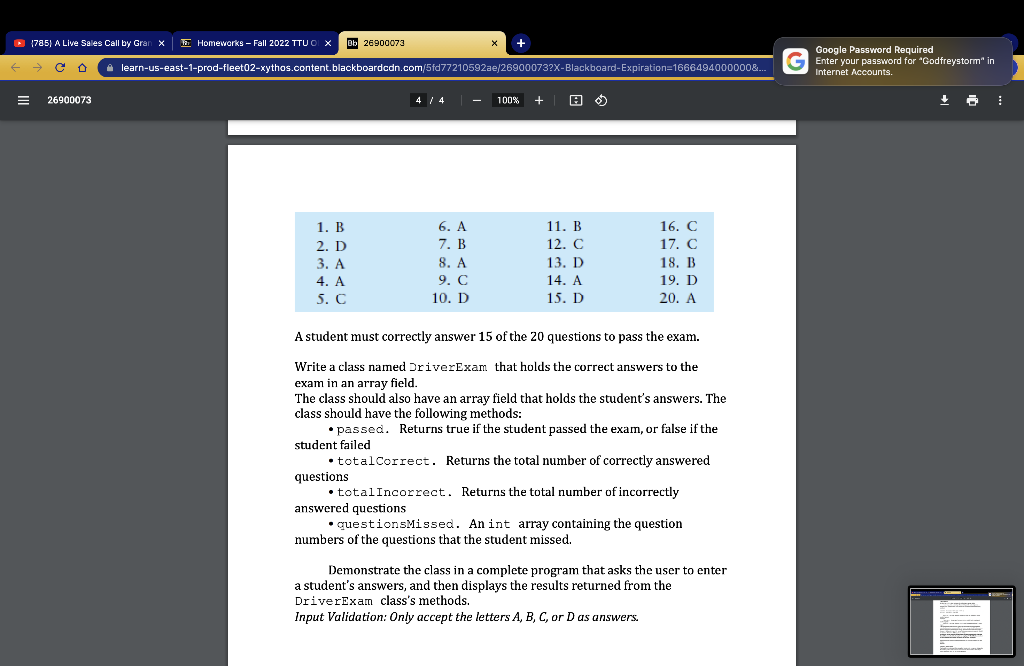Rotate the page counterclockwise
Viewport: 1024px width, 666px height.
coord(599,99)
